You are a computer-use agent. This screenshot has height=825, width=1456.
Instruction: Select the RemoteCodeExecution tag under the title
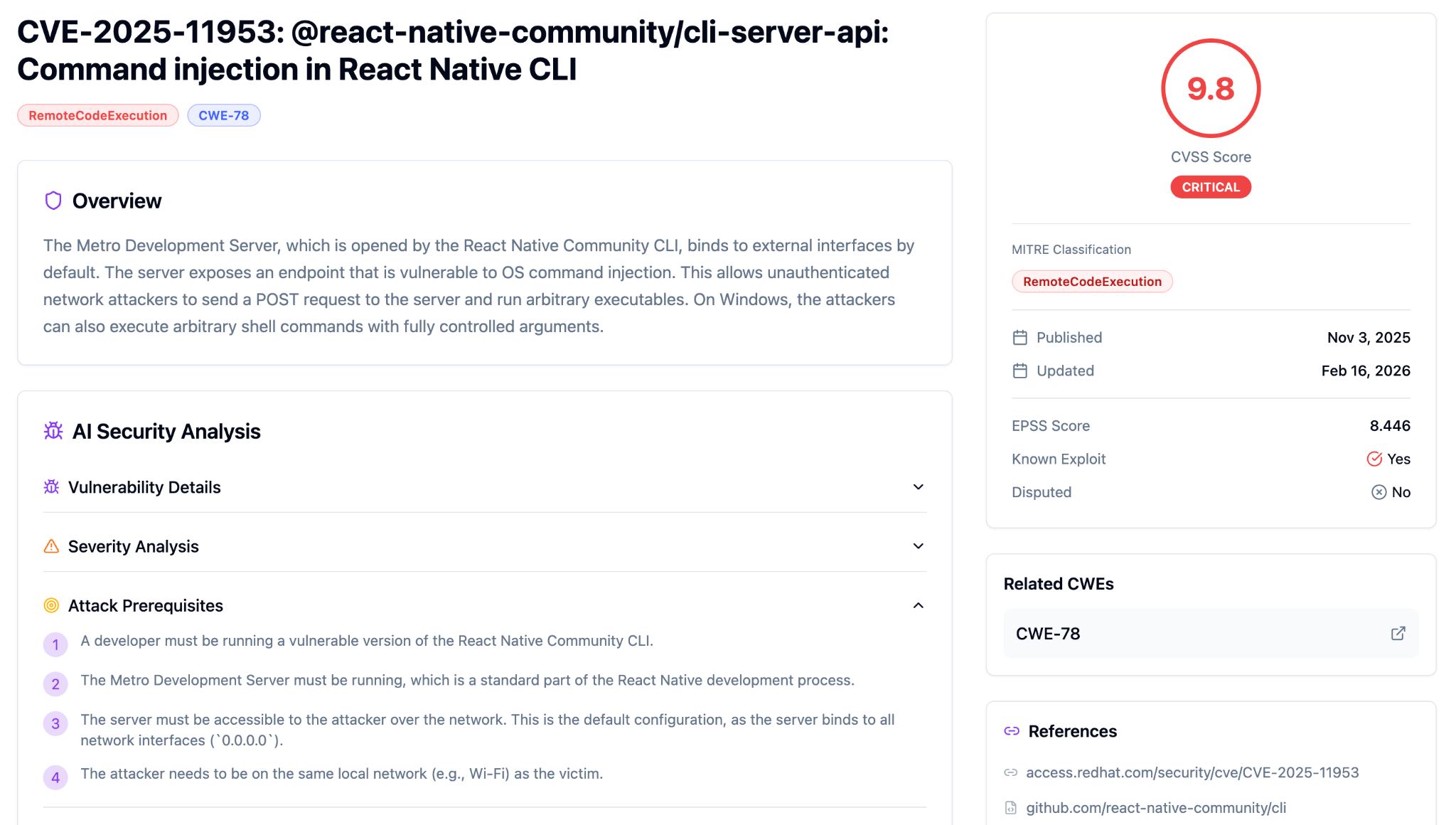point(97,115)
